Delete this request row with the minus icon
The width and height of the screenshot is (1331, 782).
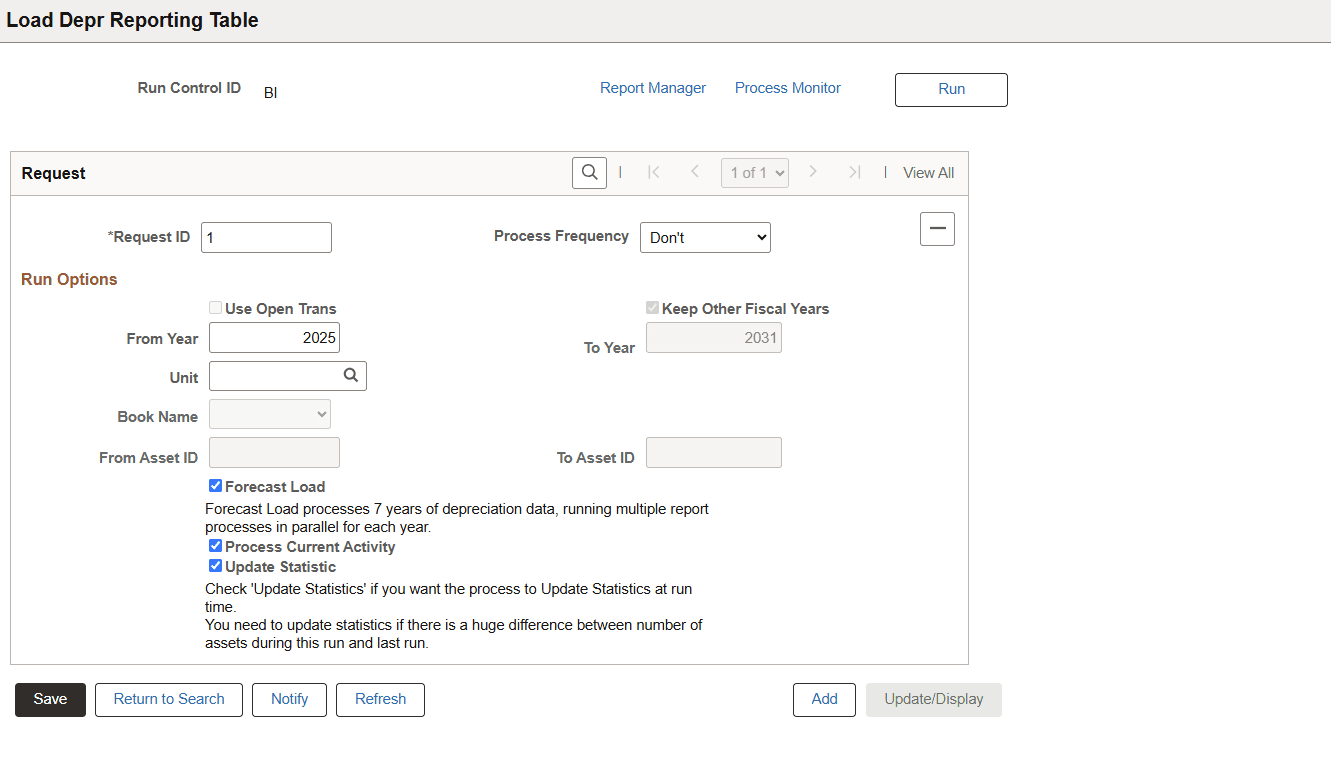937,228
